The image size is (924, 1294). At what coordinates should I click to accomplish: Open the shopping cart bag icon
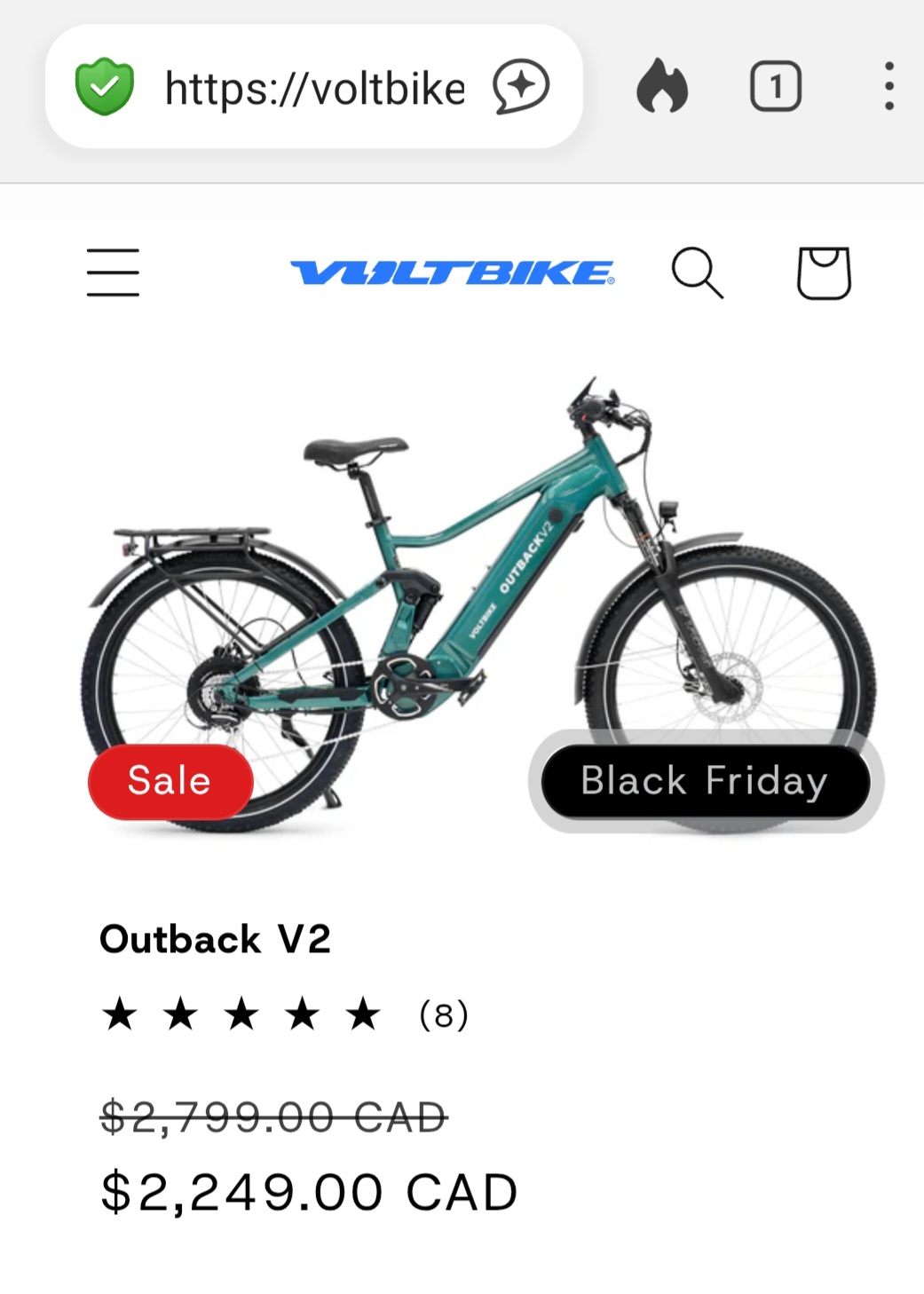point(824,272)
